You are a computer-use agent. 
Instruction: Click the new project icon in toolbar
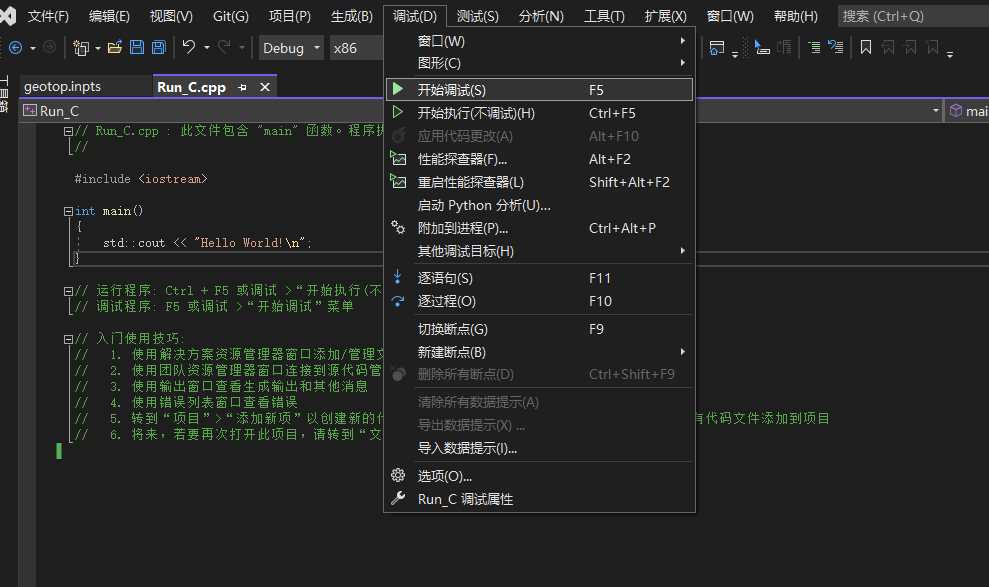(81, 48)
